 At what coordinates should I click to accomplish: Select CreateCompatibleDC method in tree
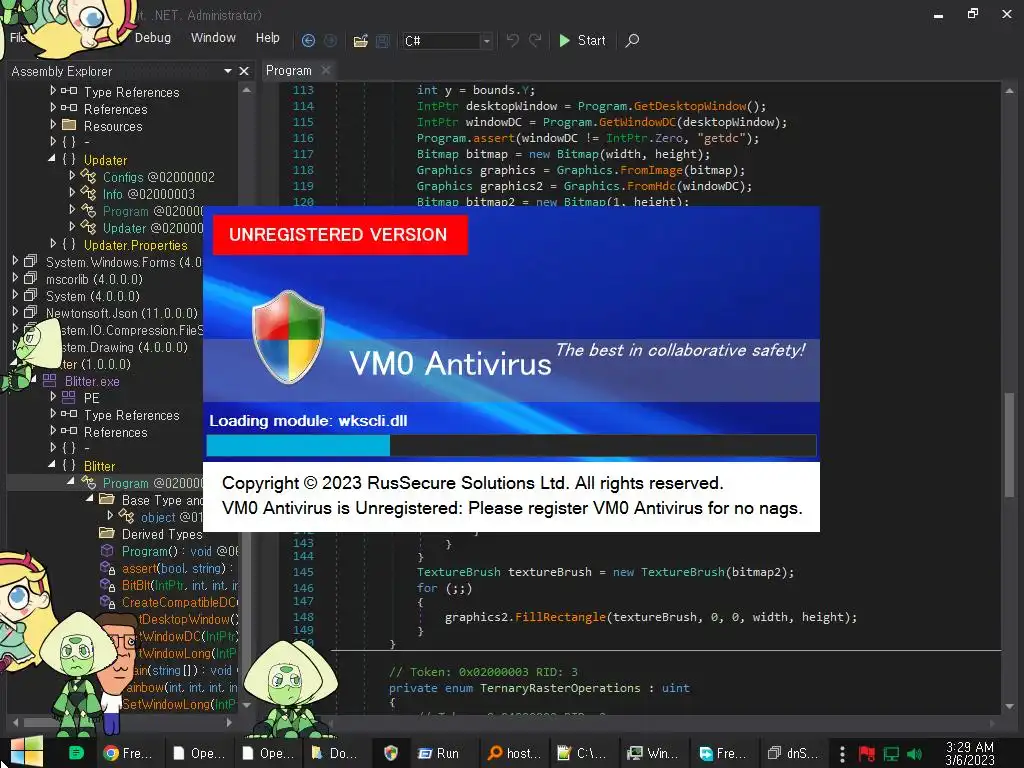[x=180, y=602]
